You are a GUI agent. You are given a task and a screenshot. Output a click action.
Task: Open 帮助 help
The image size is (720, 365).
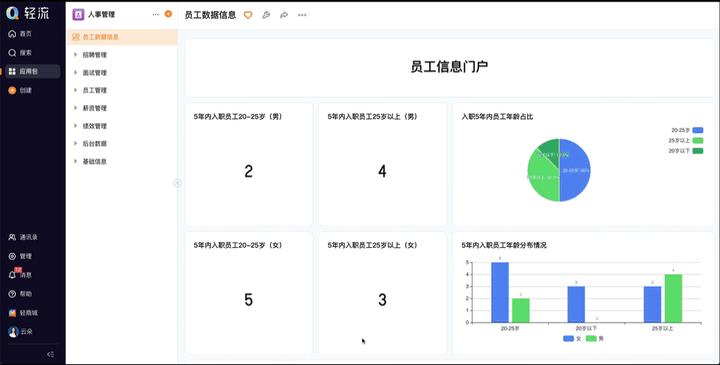click(20, 294)
